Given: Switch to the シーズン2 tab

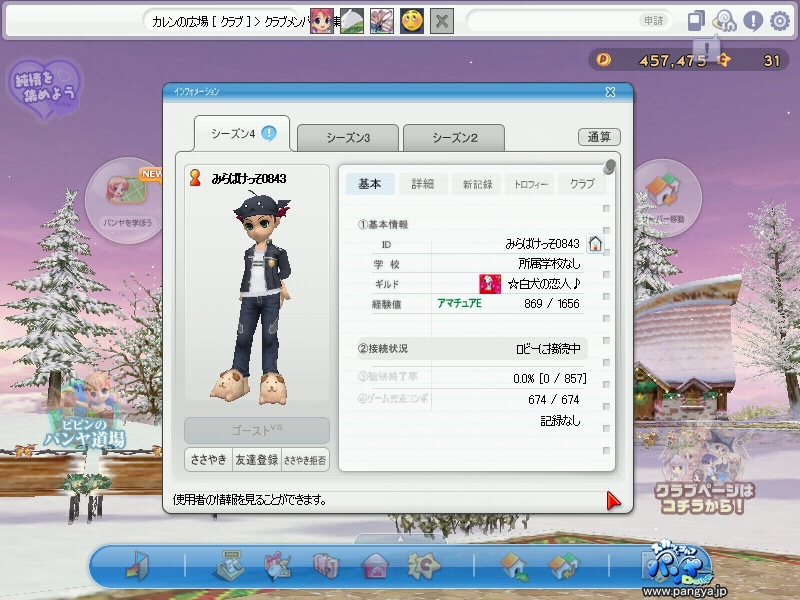Looking at the screenshot, I should coord(454,138).
